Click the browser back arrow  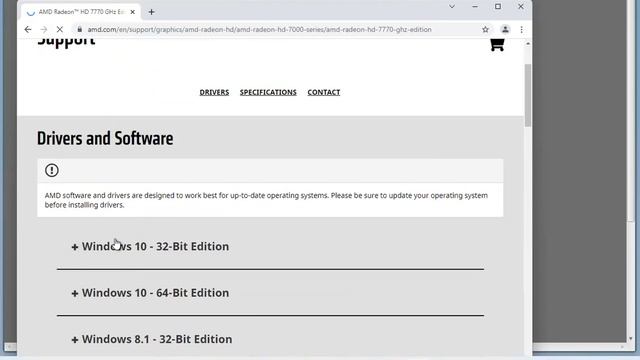coord(28,29)
